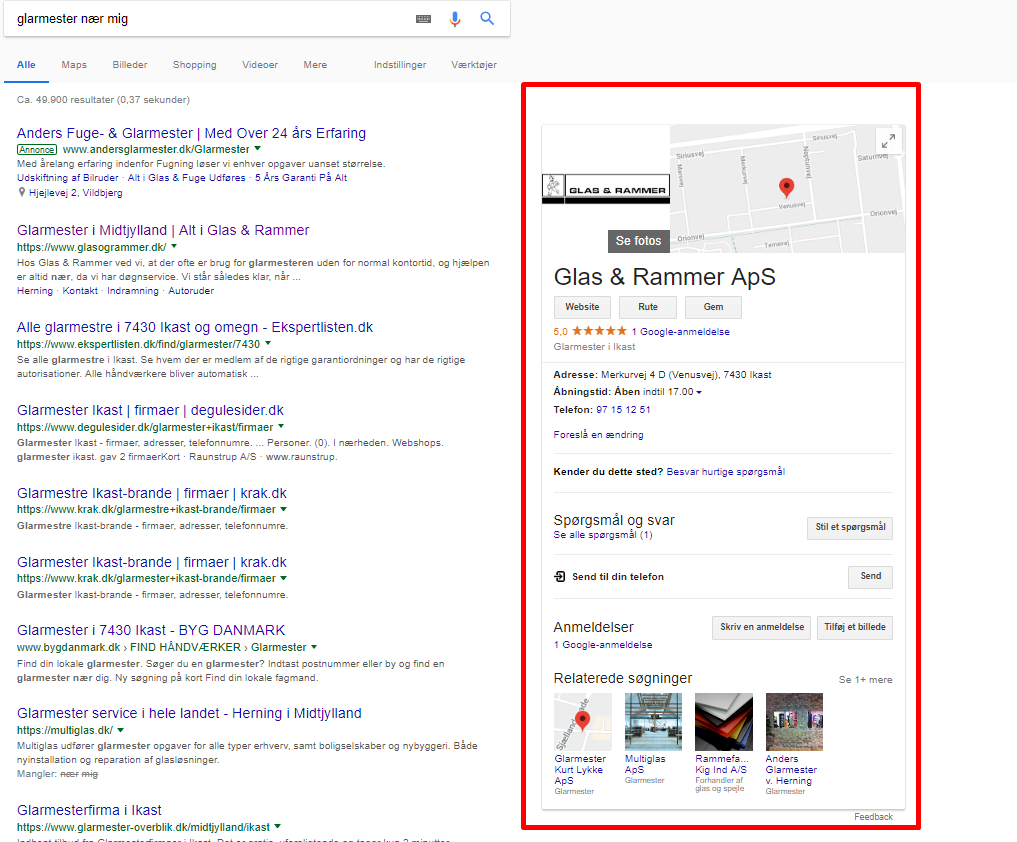Click the red map pin on Venusvej
The image size is (1017, 842).
click(786, 187)
